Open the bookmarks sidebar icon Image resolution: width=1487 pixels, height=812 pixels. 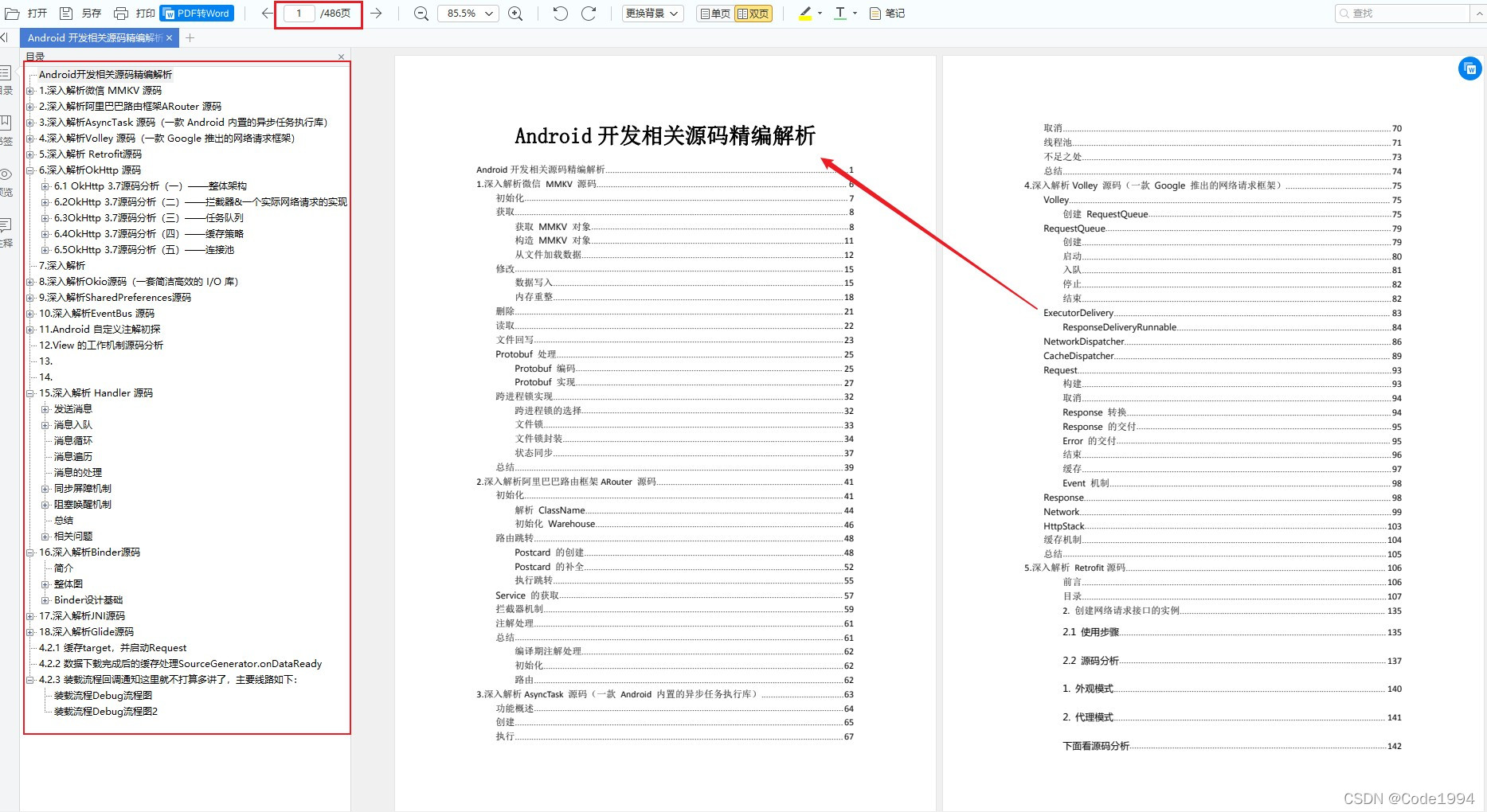[6, 123]
